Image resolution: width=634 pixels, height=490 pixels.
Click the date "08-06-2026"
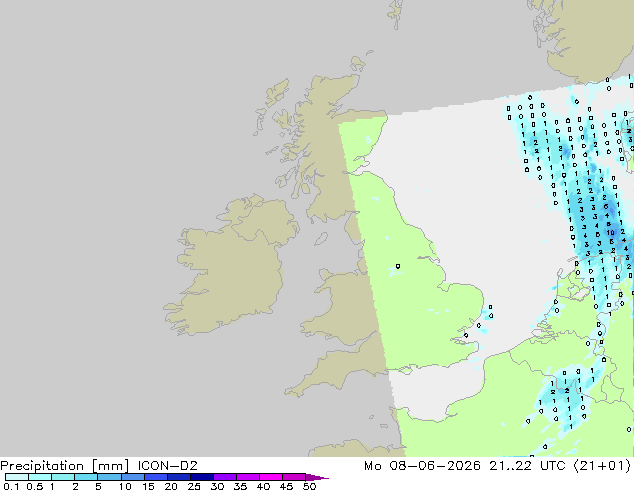pyautogui.click(x=435, y=466)
